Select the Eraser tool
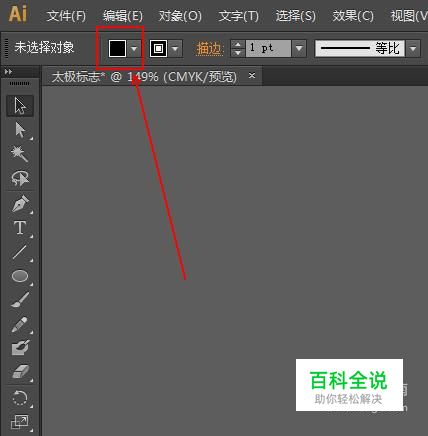 [x=20, y=371]
